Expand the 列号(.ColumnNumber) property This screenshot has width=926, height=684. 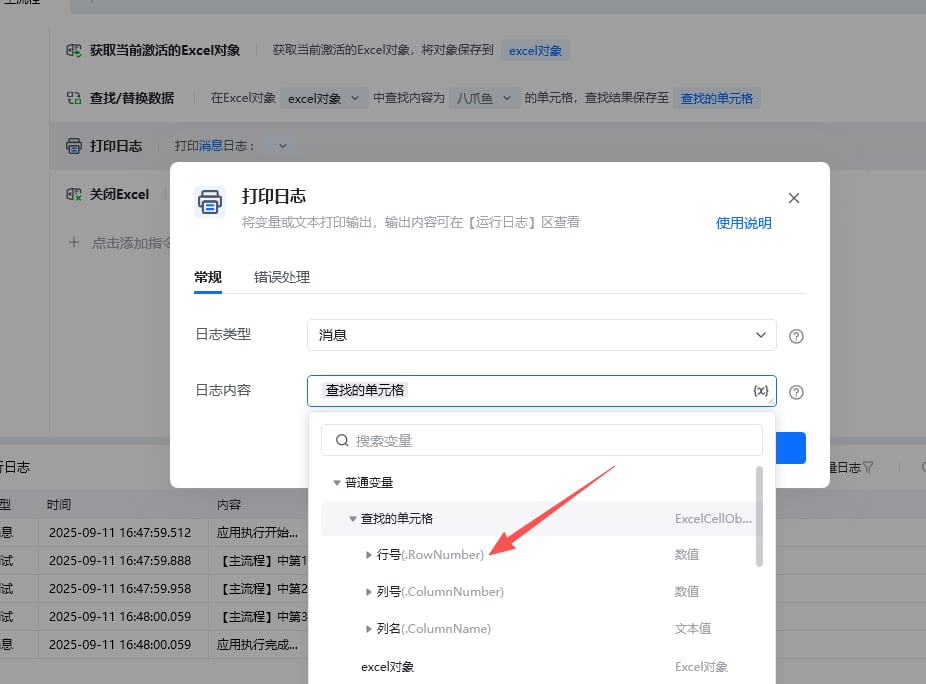[x=369, y=591]
